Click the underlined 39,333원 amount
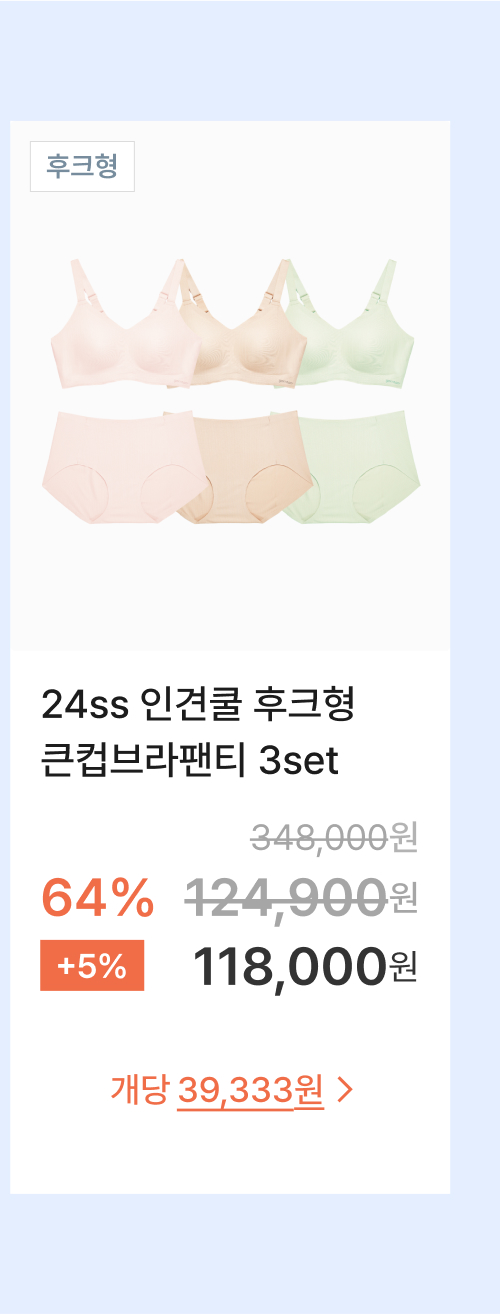The image size is (500, 1314). point(251,1090)
